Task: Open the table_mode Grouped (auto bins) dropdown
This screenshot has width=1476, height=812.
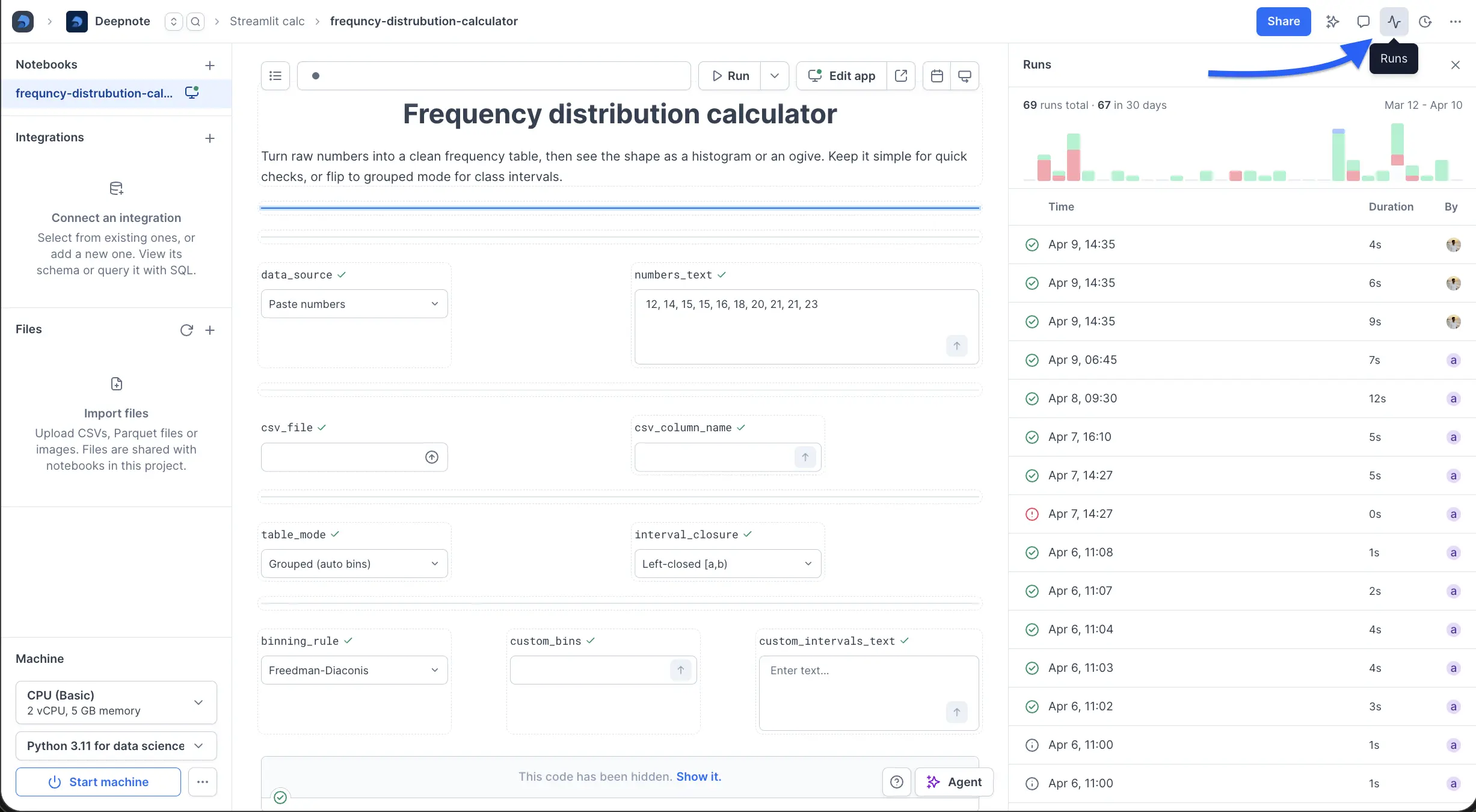Action: 354,564
